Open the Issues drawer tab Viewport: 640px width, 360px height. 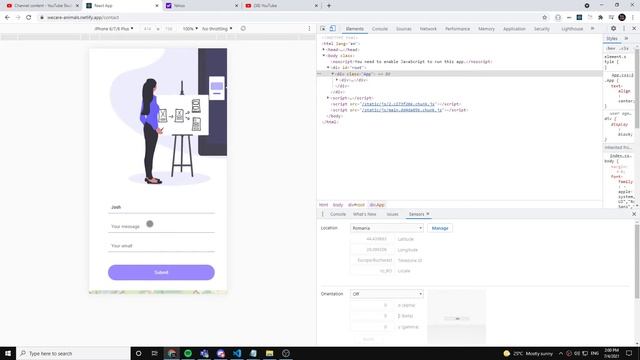[x=392, y=214]
